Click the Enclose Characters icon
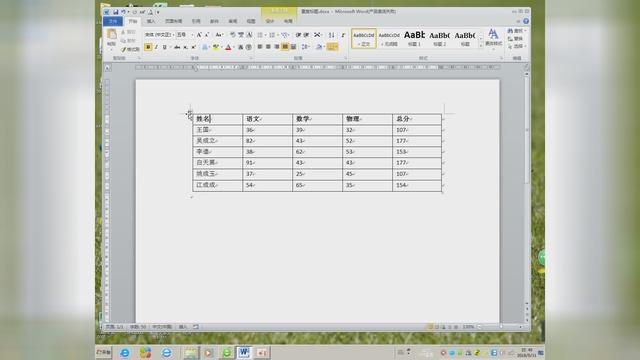Viewport: 640px width, 360px height. [249, 47]
